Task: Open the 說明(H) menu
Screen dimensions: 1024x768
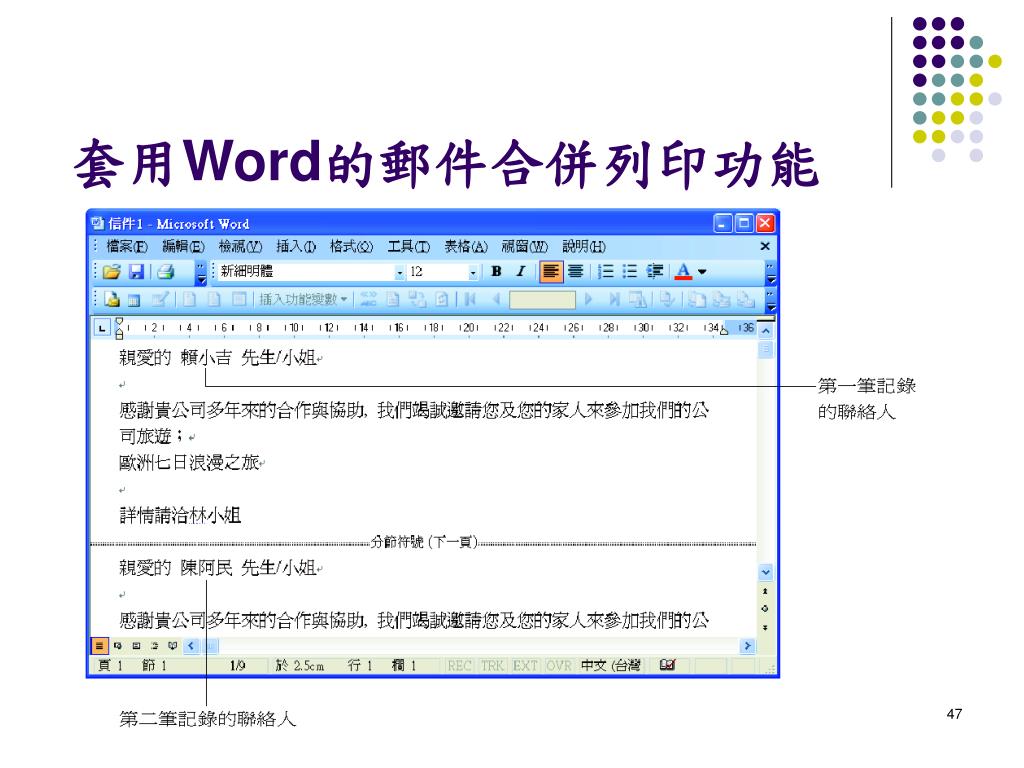Action: (x=584, y=246)
